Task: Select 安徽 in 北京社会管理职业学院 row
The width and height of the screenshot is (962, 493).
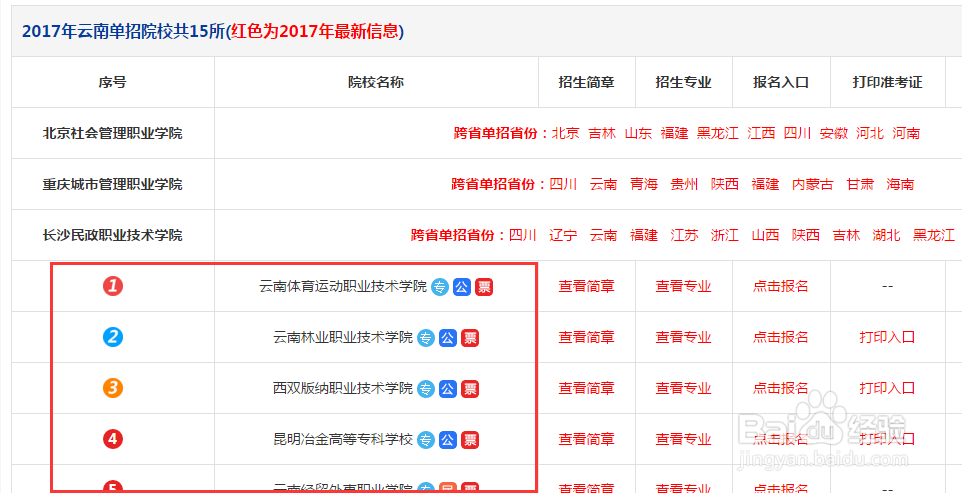Action: click(834, 133)
